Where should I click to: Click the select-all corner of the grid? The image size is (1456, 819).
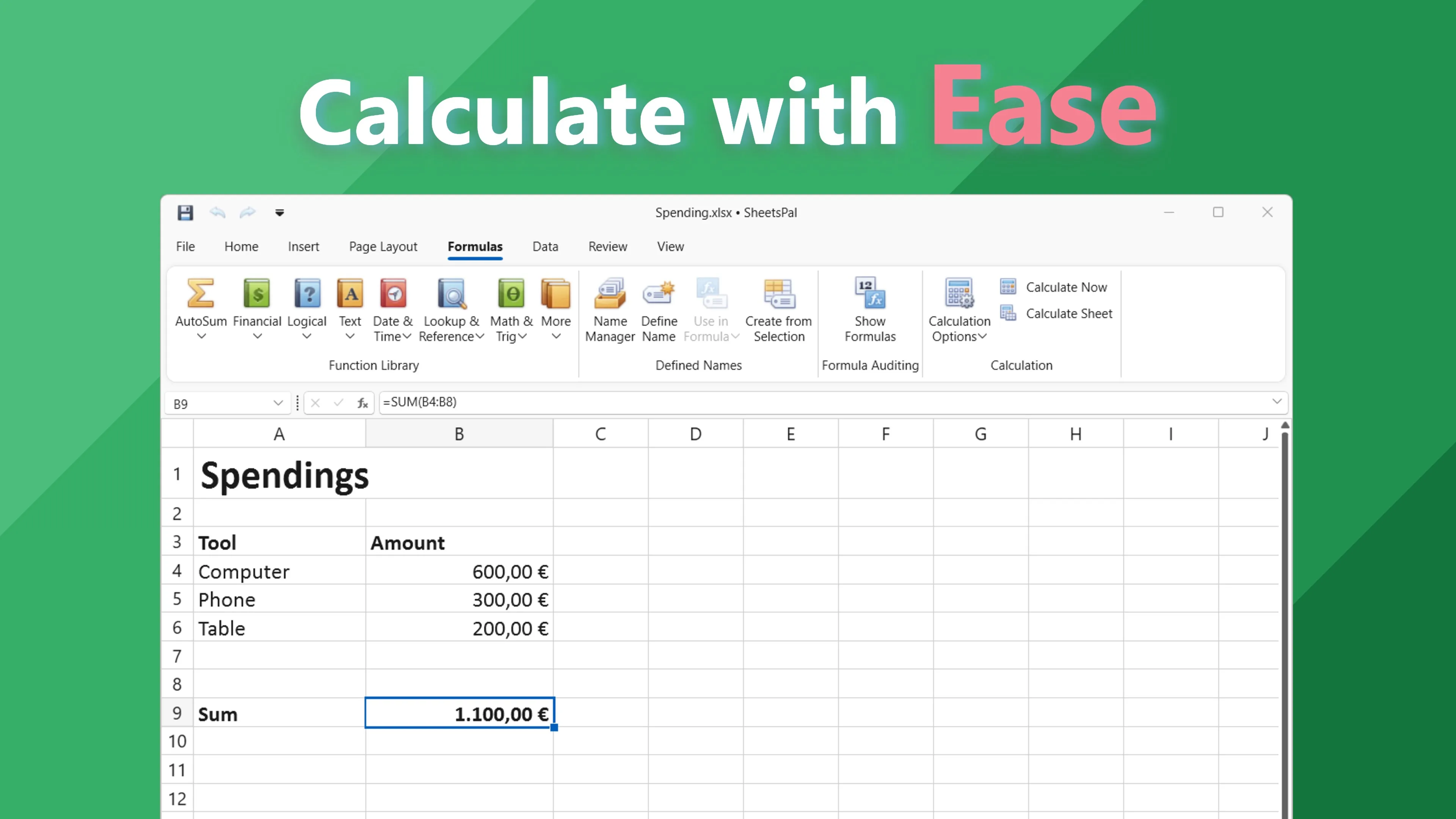pyautogui.click(x=177, y=433)
